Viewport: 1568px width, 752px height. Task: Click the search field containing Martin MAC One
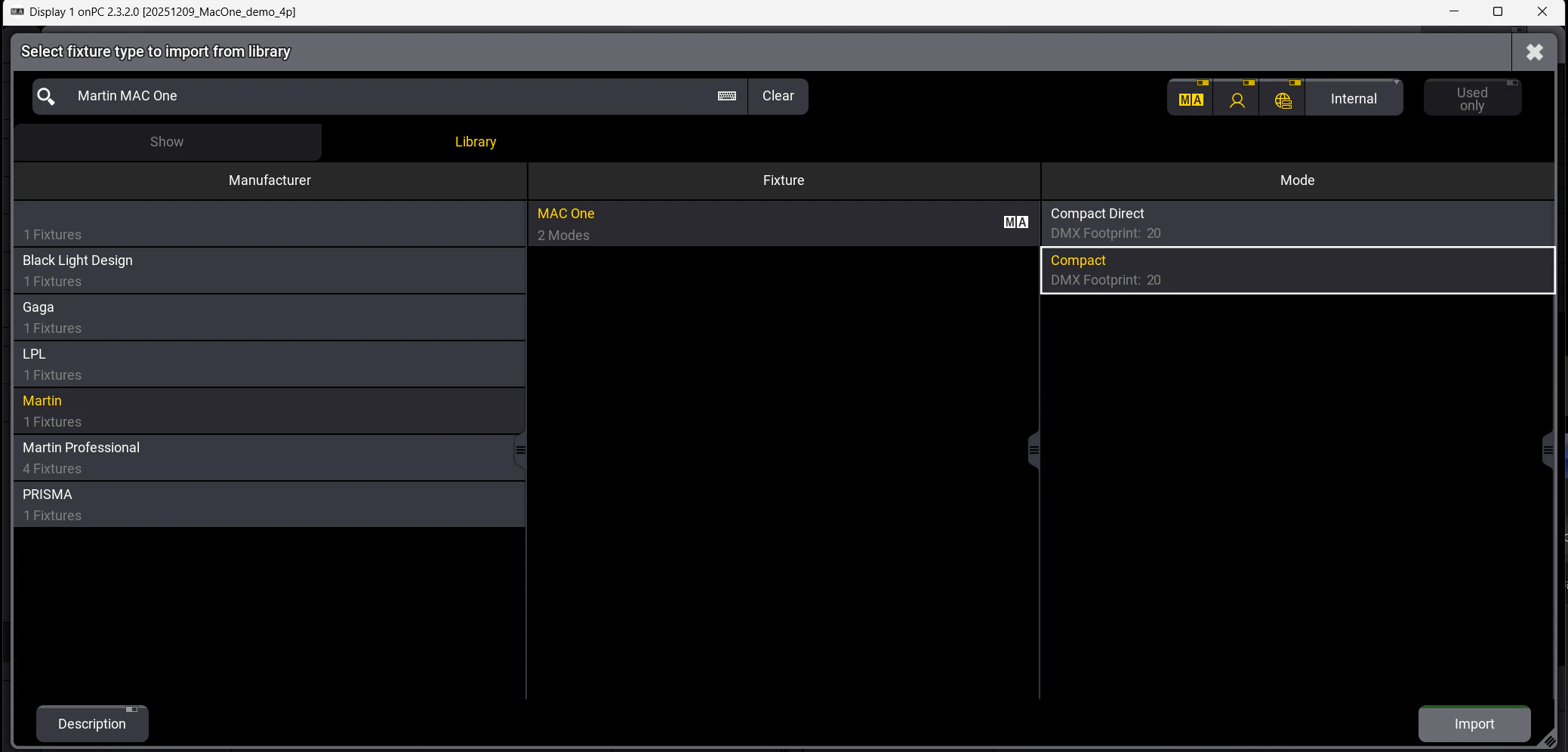[390, 96]
